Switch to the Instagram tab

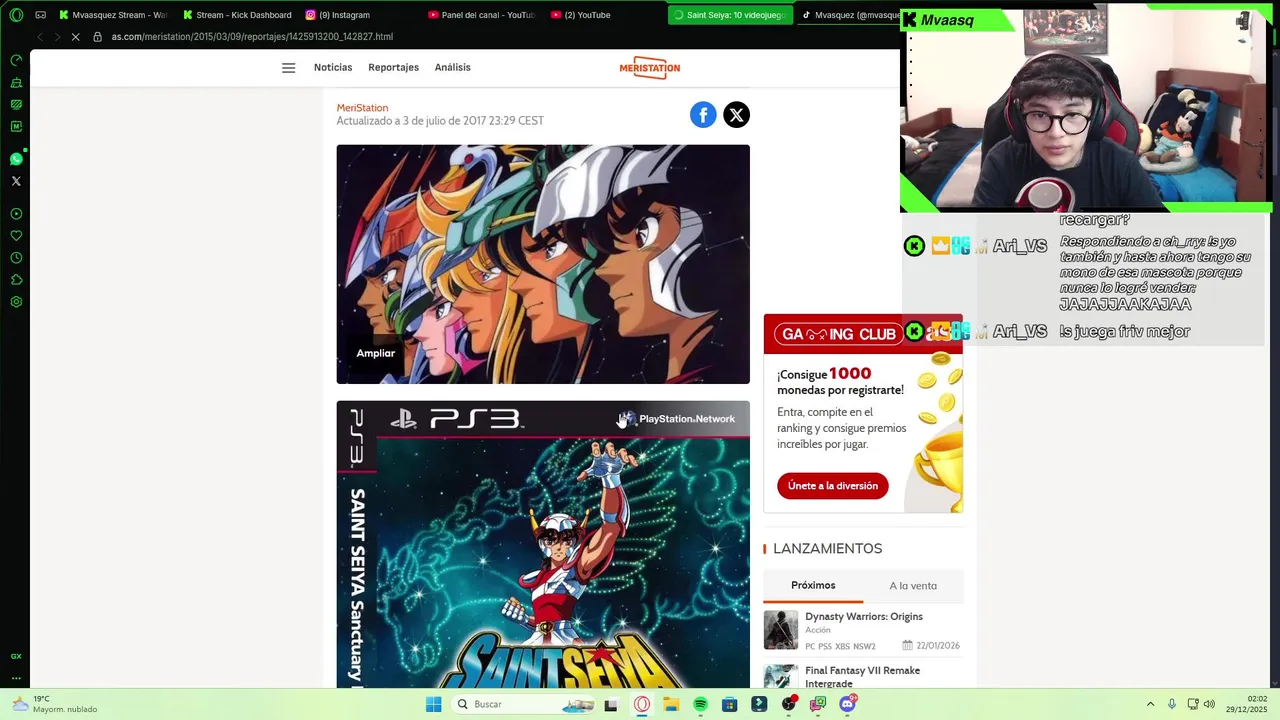click(x=360, y=15)
